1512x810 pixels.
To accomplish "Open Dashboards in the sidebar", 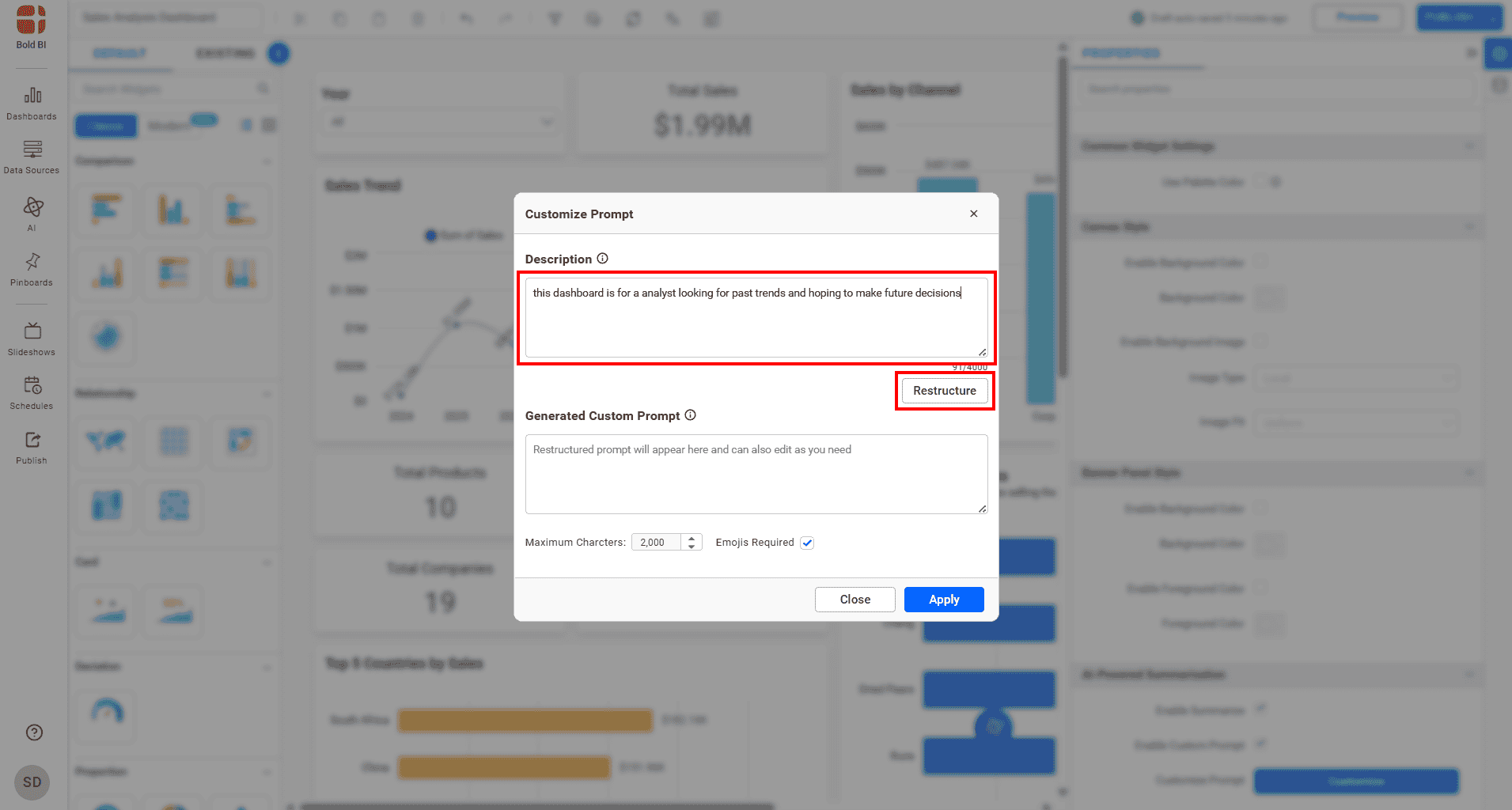I will pos(32,104).
